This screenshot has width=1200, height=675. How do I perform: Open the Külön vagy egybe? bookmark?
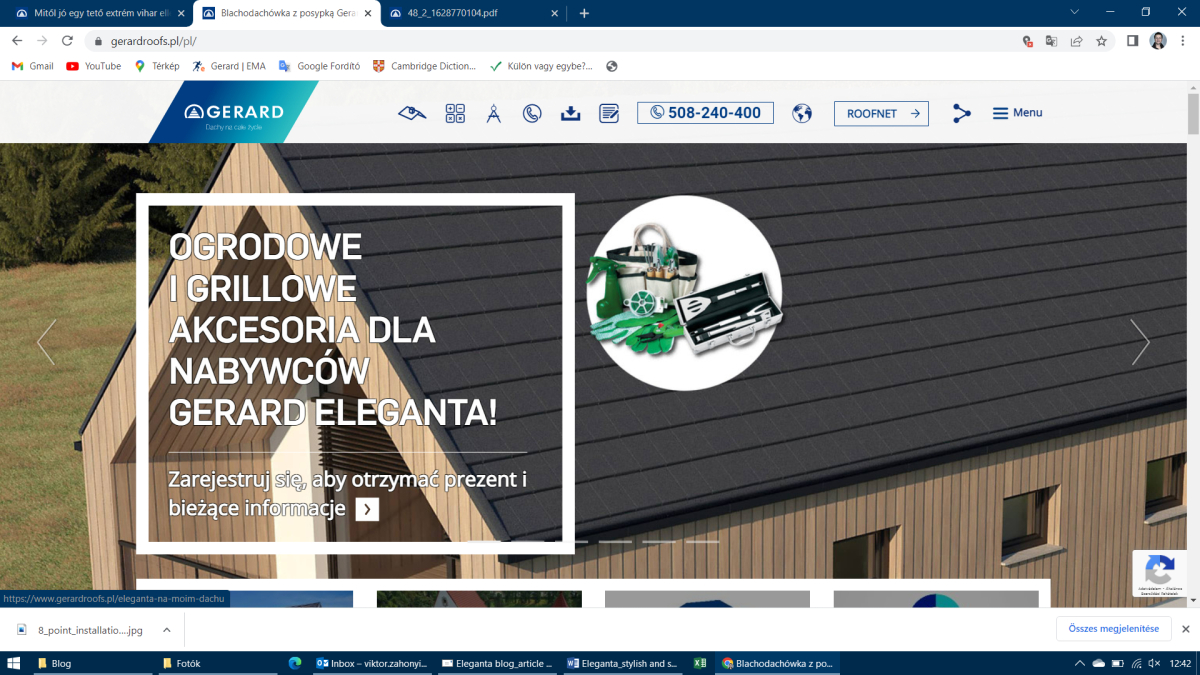click(x=540, y=66)
